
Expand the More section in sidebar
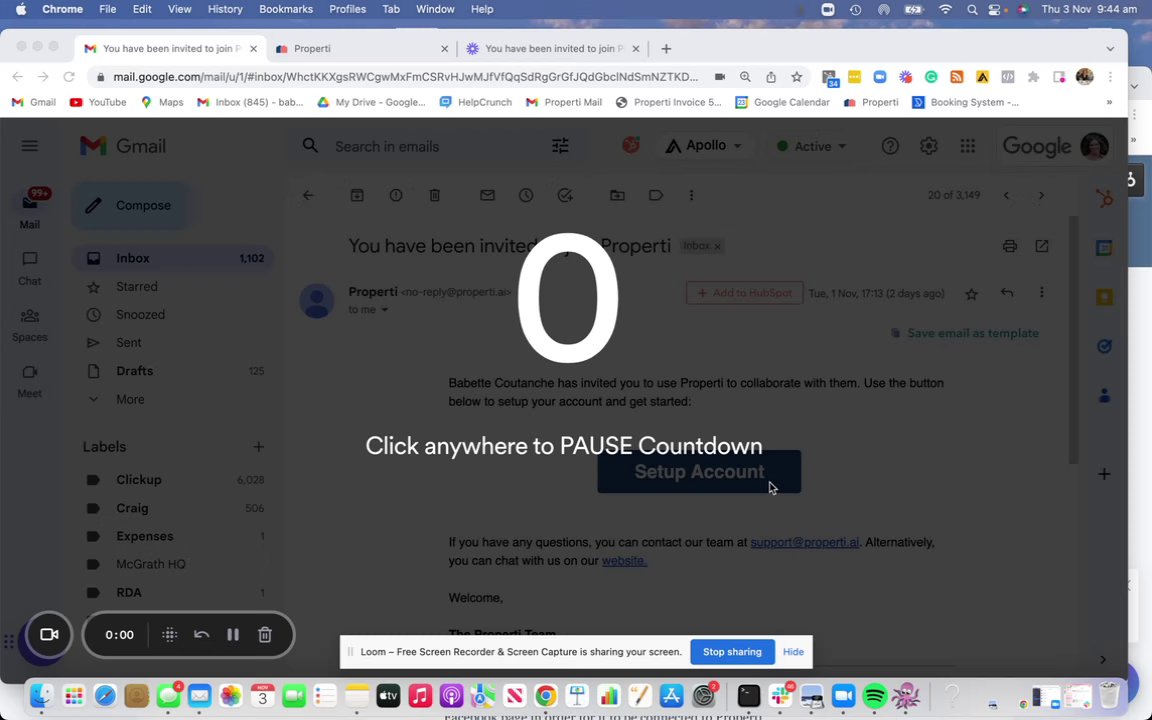130,400
